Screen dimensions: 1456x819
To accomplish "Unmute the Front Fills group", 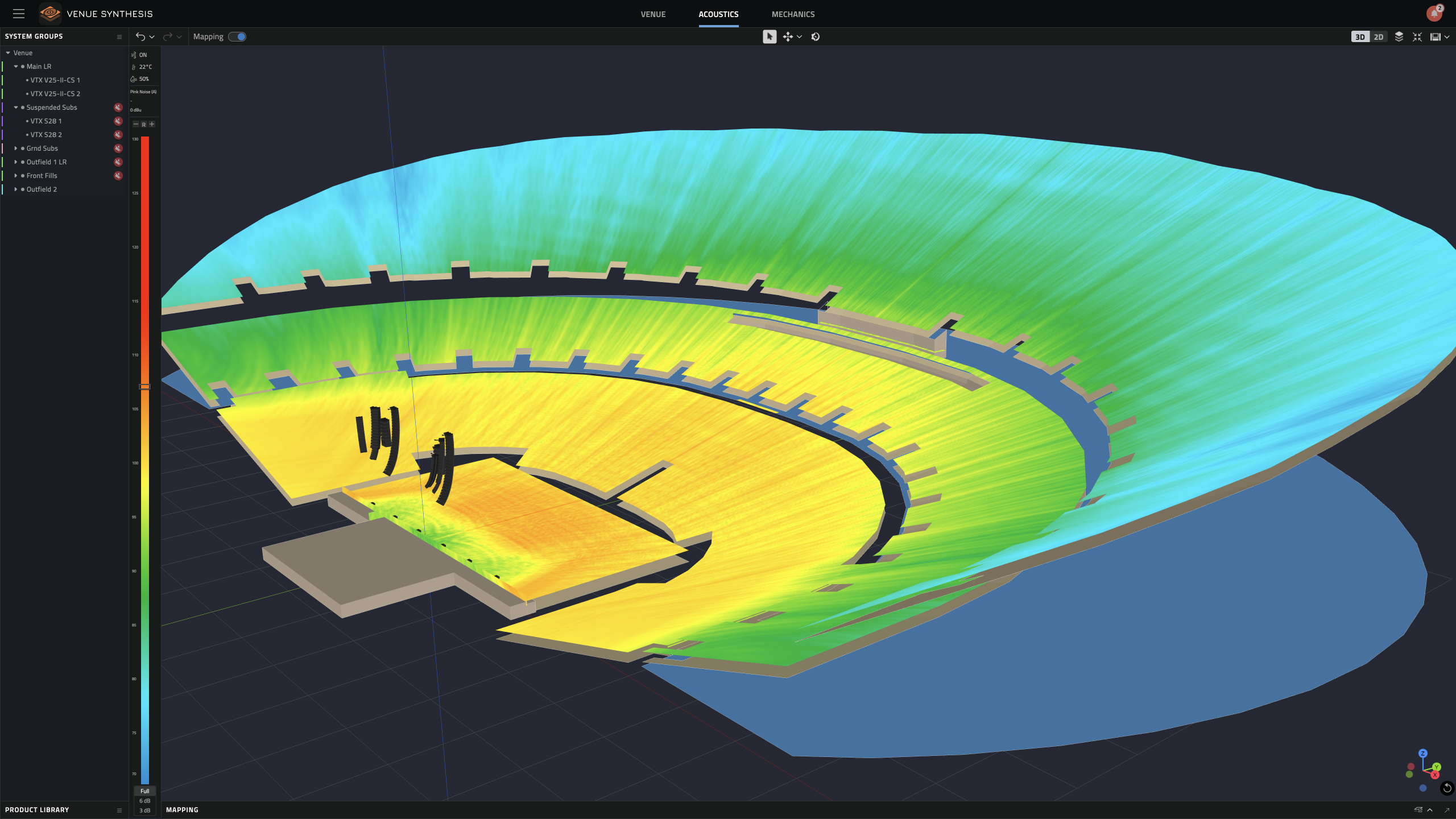I will [118, 176].
